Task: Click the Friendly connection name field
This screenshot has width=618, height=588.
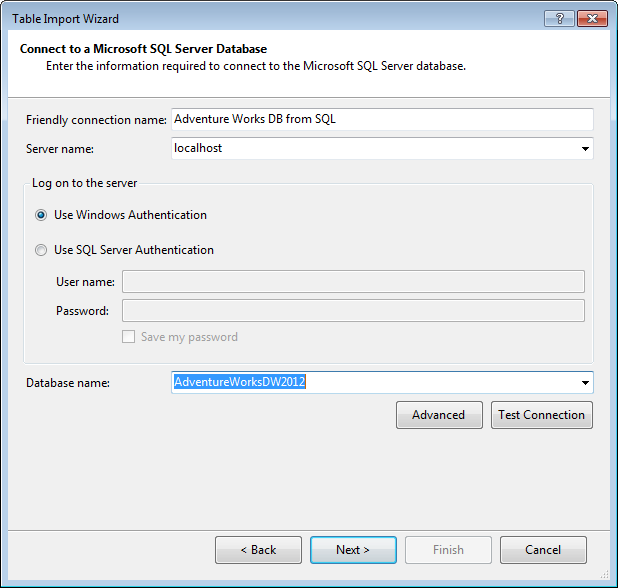Action: (x=382, y=119)
